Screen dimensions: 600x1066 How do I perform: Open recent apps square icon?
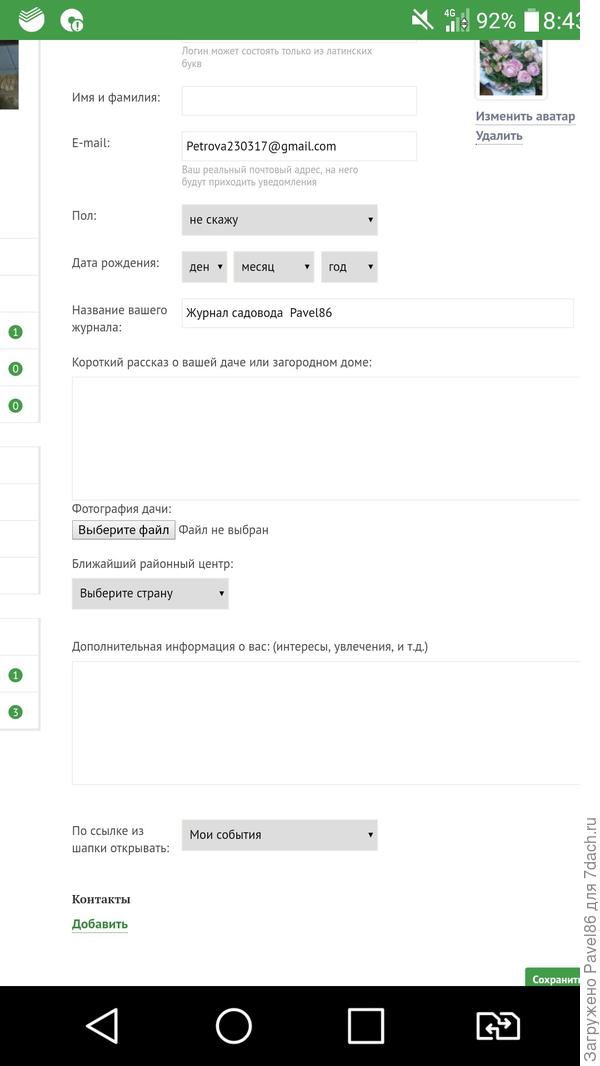tap(365, 1025)
